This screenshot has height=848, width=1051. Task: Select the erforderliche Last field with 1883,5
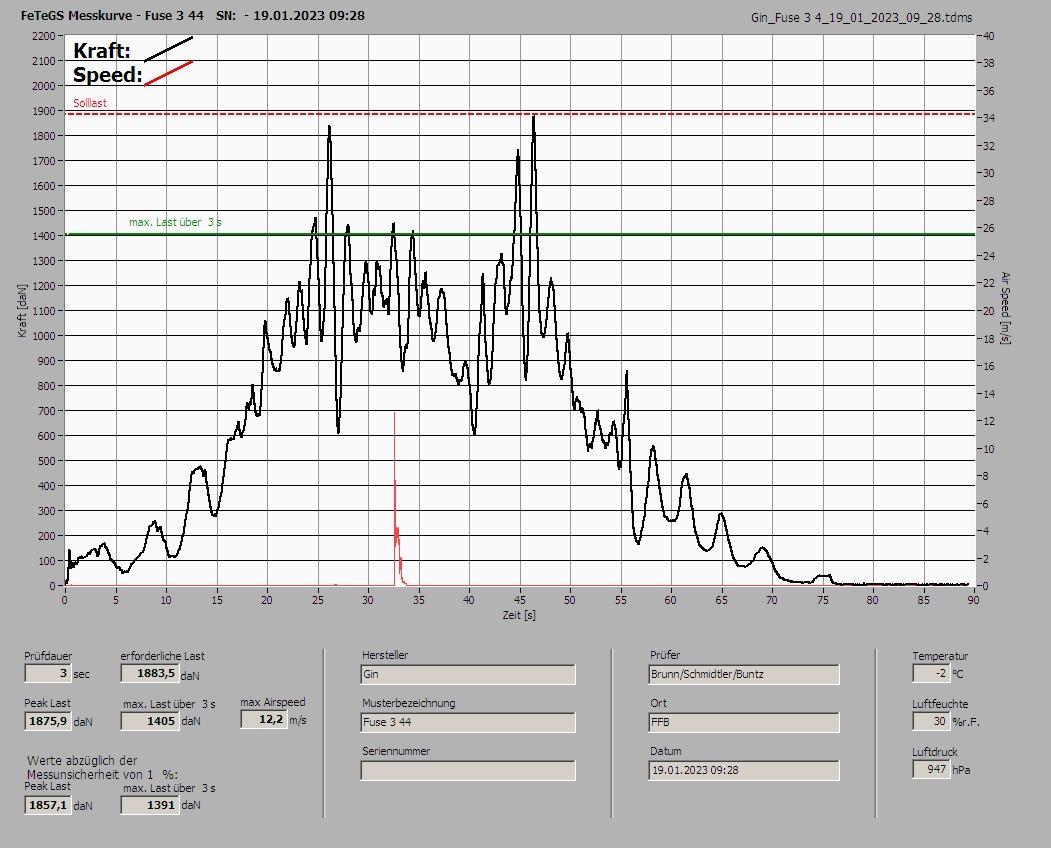(x=149, y=673)
